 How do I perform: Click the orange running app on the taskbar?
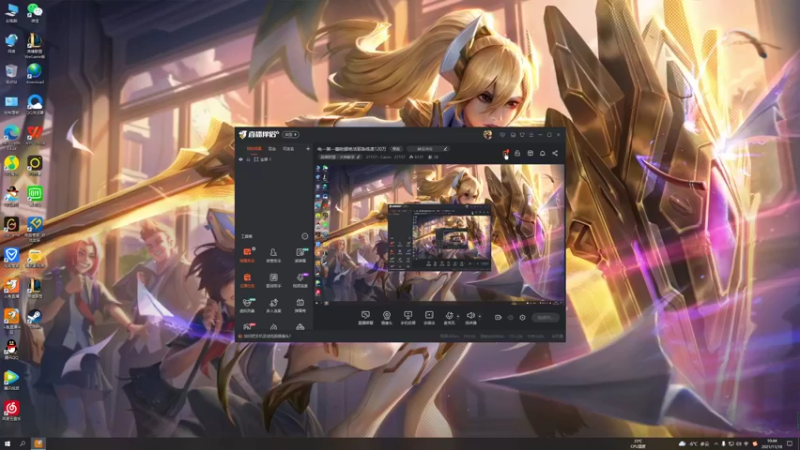pyautogui.click(x=38, y=443)
